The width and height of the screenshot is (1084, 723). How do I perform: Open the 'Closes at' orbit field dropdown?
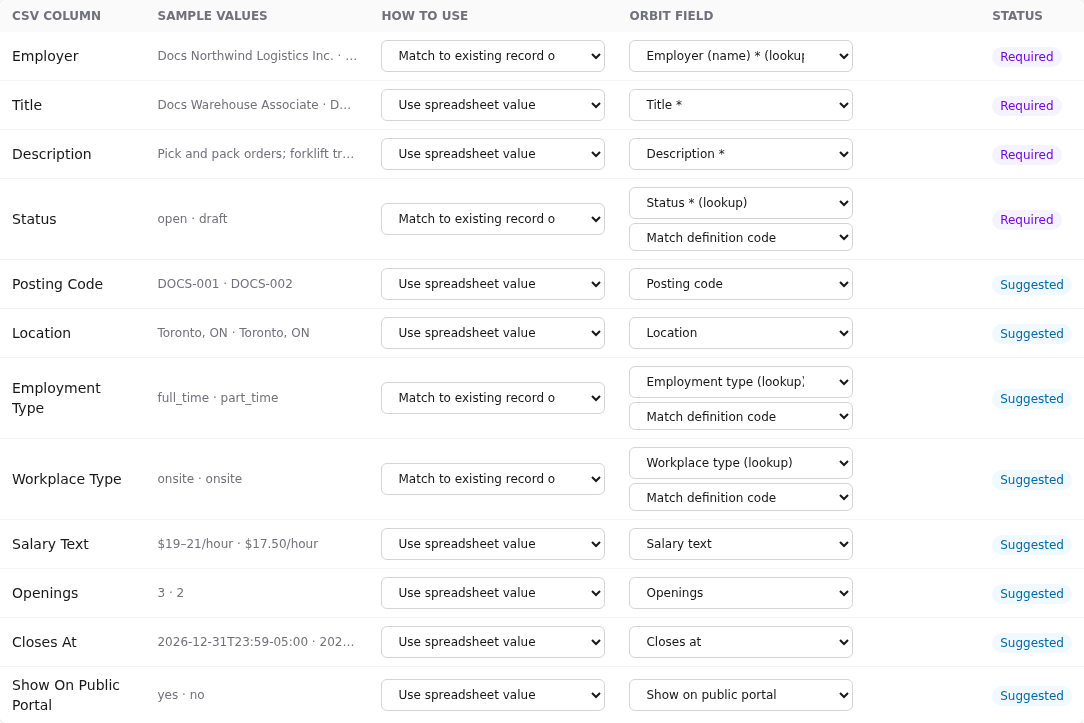740,642
